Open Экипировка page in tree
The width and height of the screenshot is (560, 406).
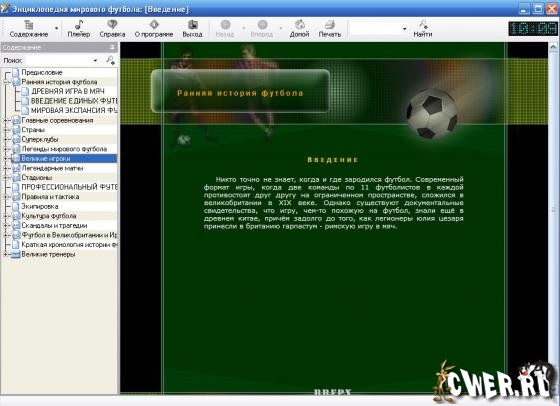pos(40,206)
